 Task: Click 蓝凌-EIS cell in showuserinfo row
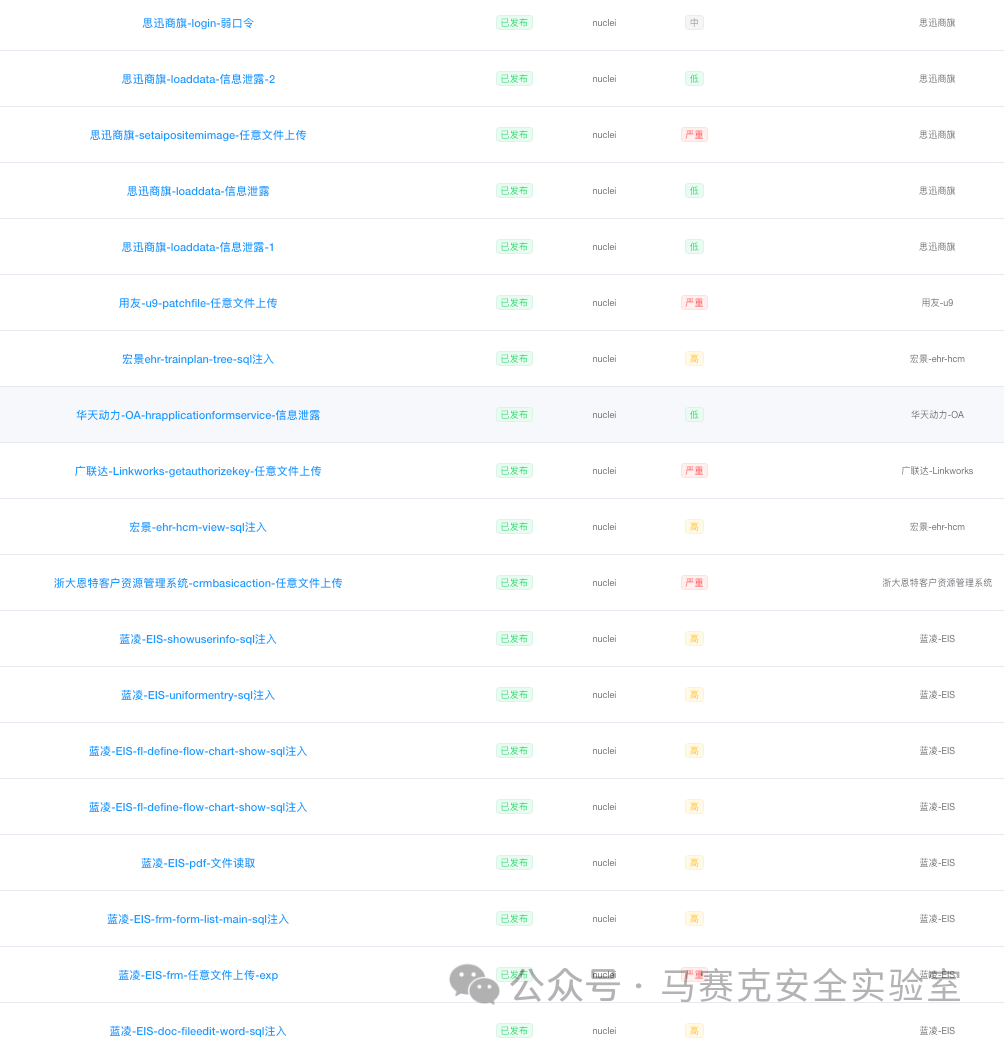pos(937,639)
